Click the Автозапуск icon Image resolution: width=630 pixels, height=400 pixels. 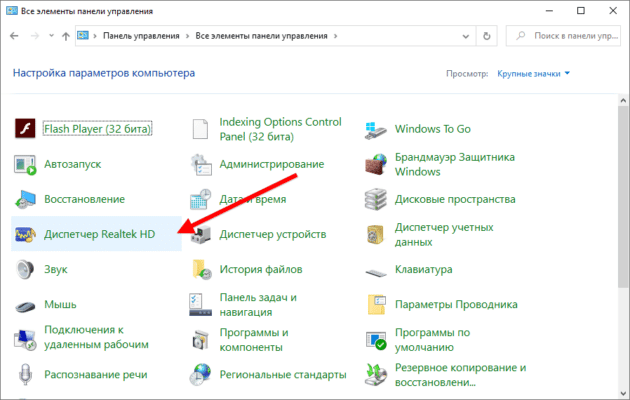(x=26, y=163)
